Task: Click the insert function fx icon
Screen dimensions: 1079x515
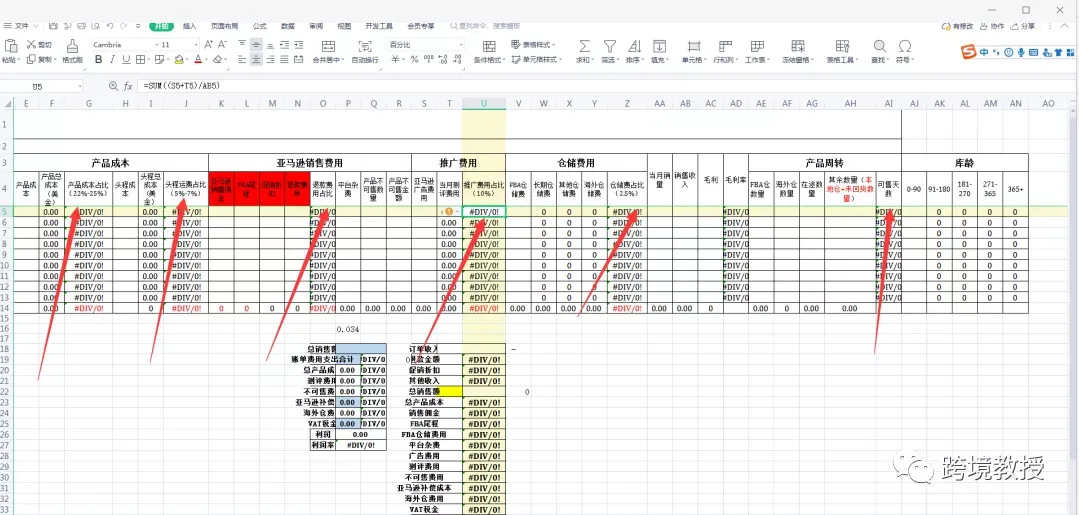Action: 128,86
